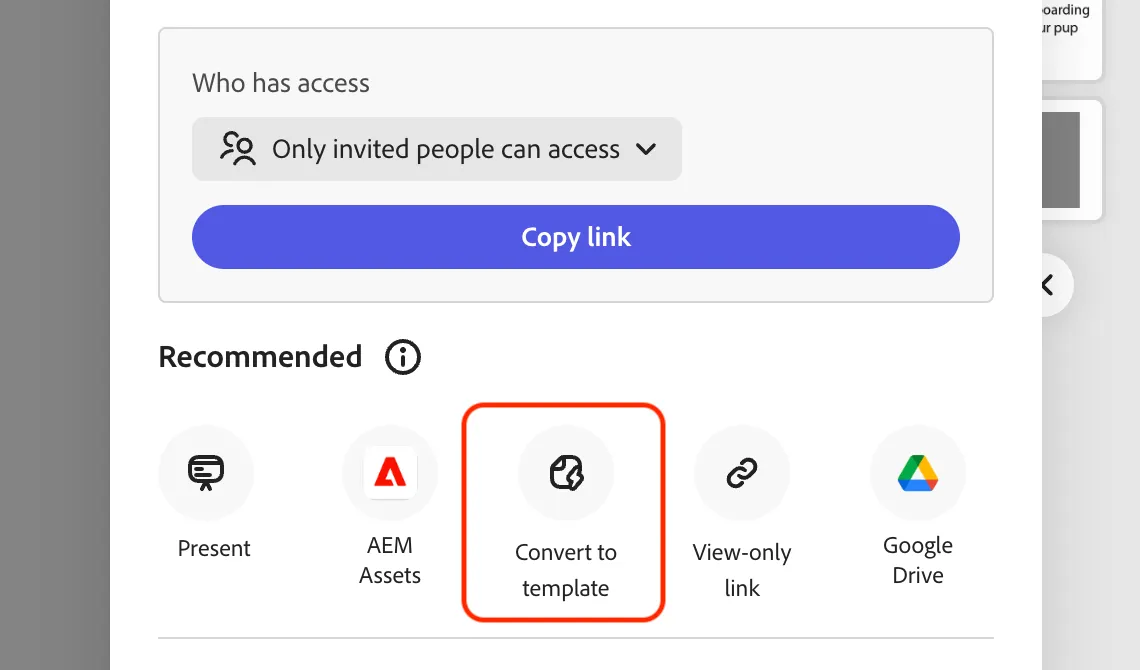Screen dimensions: 1140x670
Task: Collapse side panel with chevron arrow
Action: pyautogui.click(x=1048, y=285)
